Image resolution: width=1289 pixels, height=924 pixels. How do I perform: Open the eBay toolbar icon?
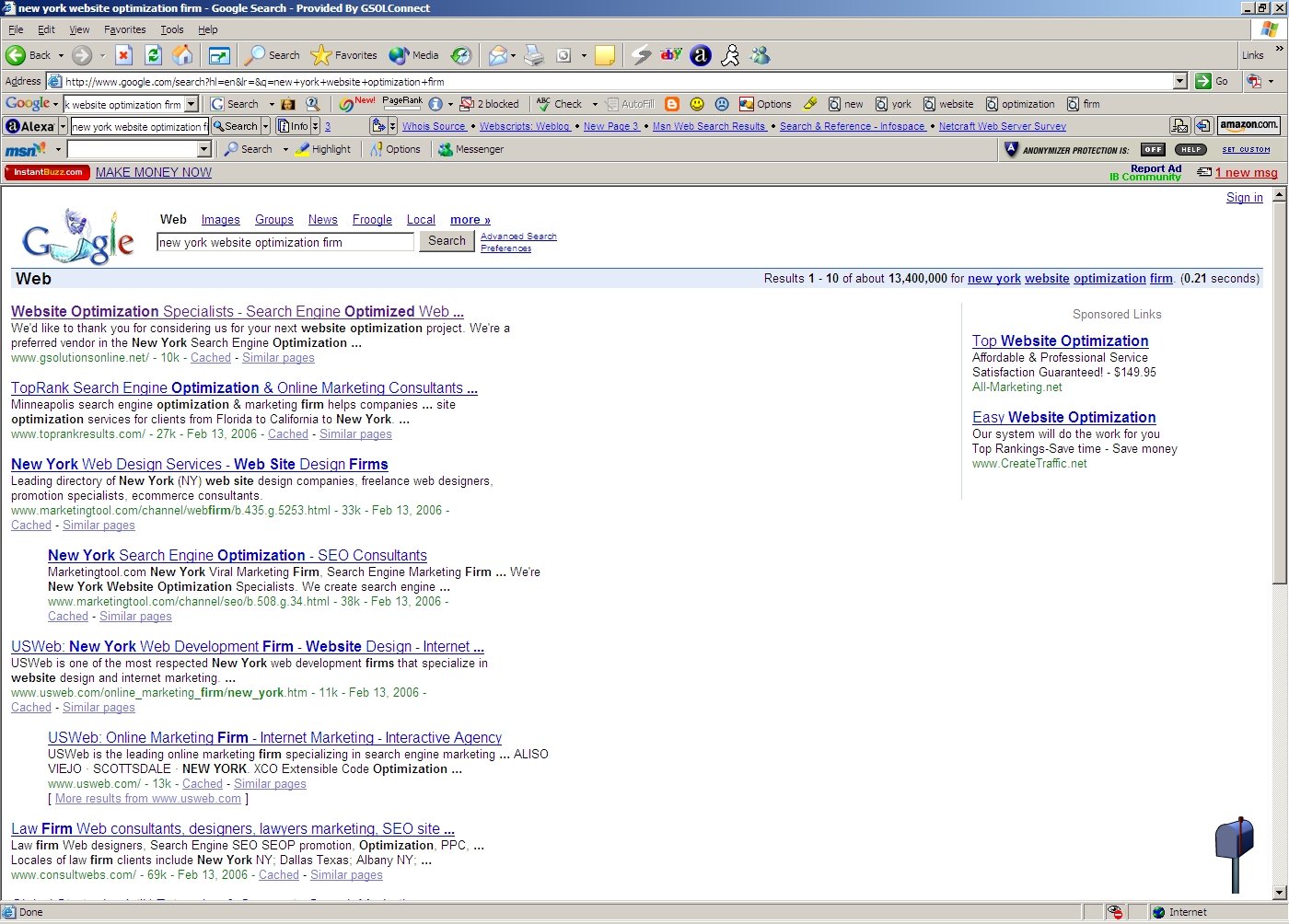pos(671,55)
